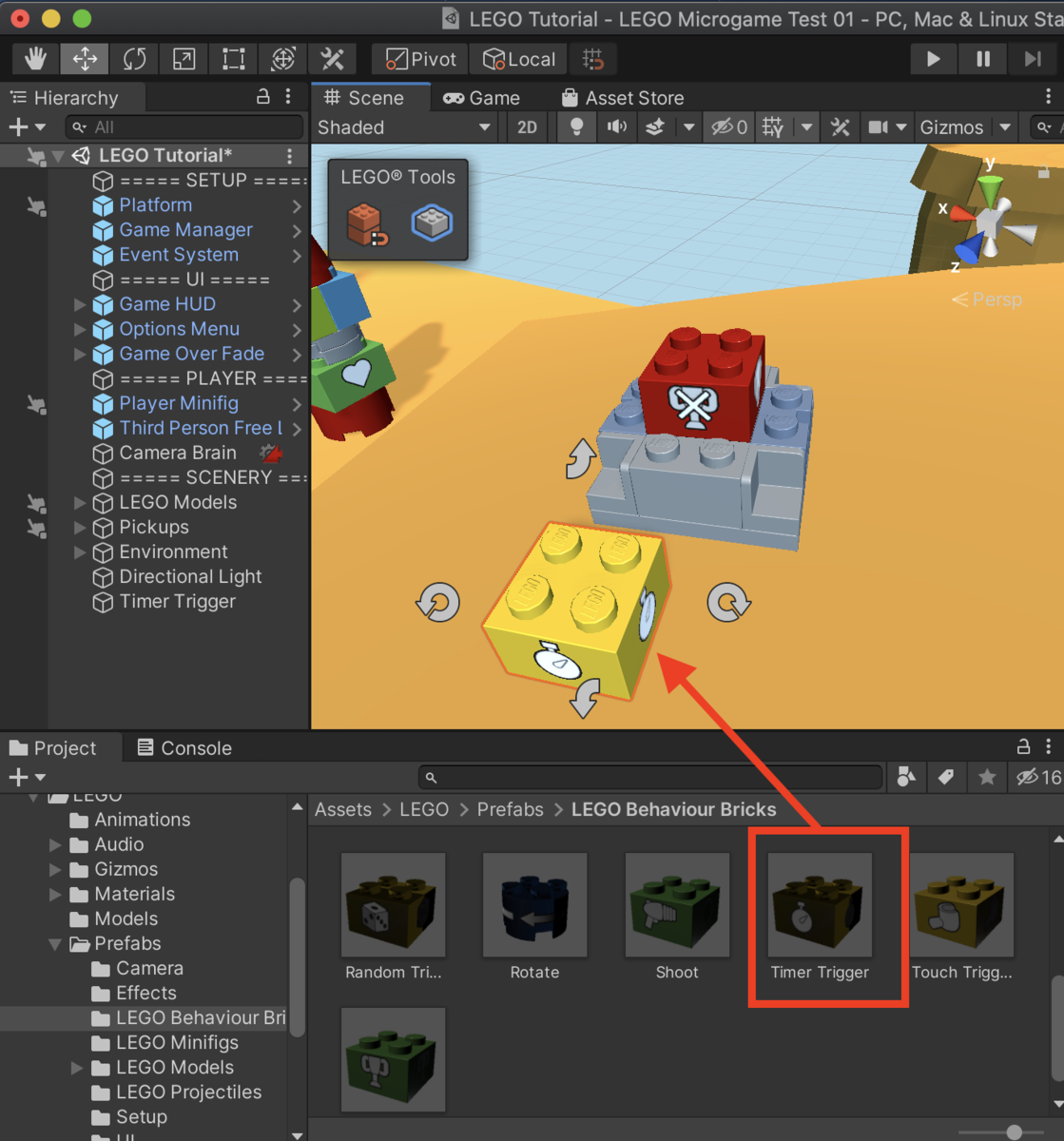This screenshot has height=1141, width=1064.
Task: Switch to the Console tab
Action: click(x=185, y=748)
